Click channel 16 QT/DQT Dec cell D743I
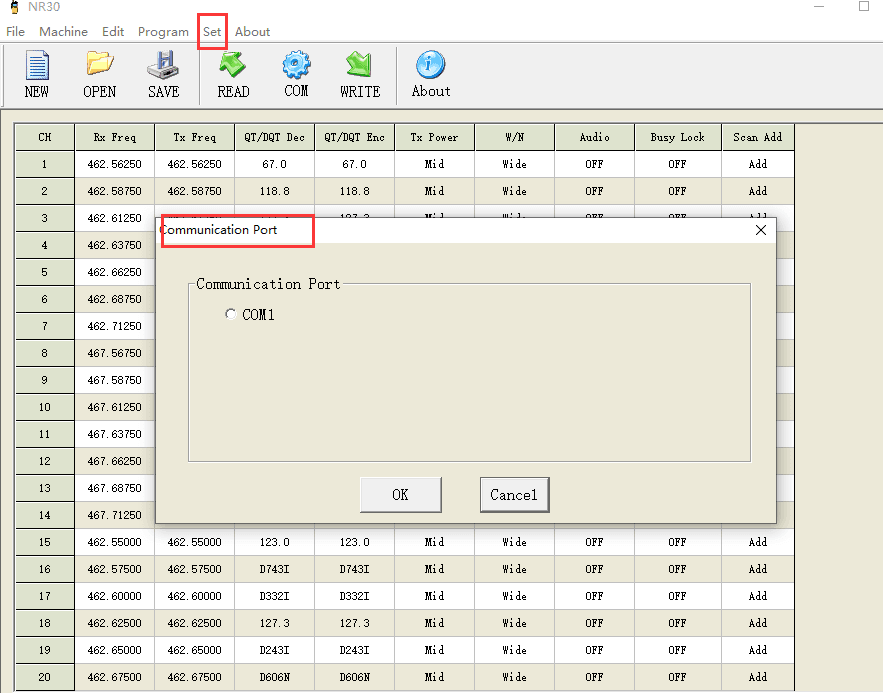 274,569
